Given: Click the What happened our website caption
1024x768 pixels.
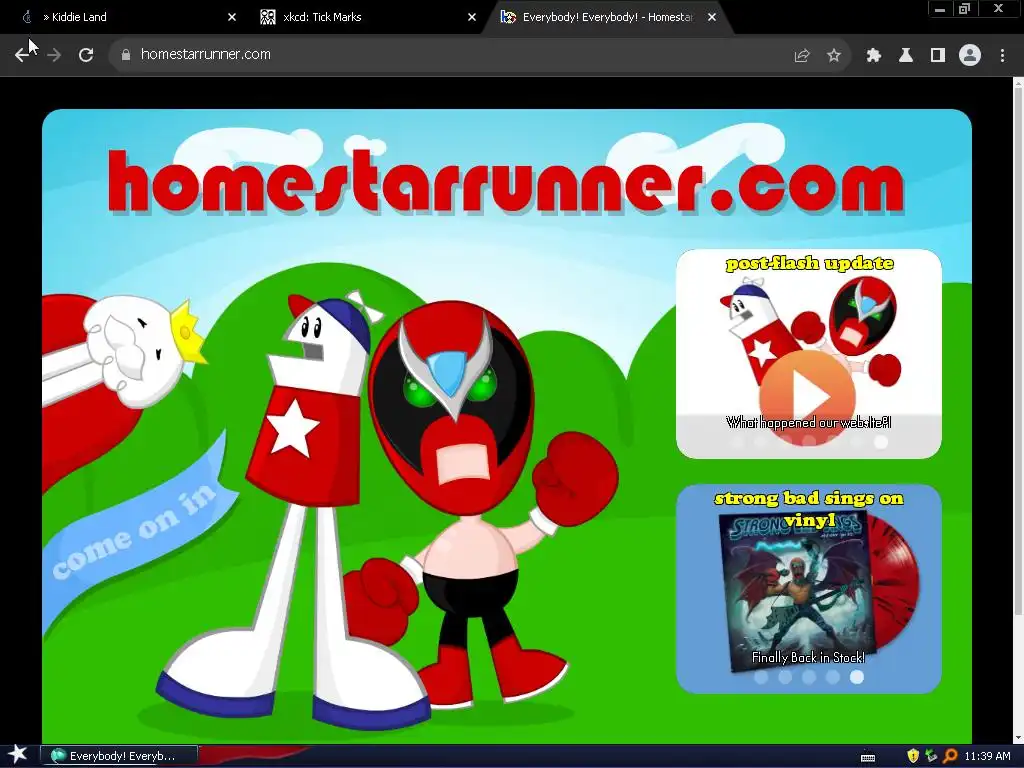Looking at the screenshot, I should tap(808, 423).
